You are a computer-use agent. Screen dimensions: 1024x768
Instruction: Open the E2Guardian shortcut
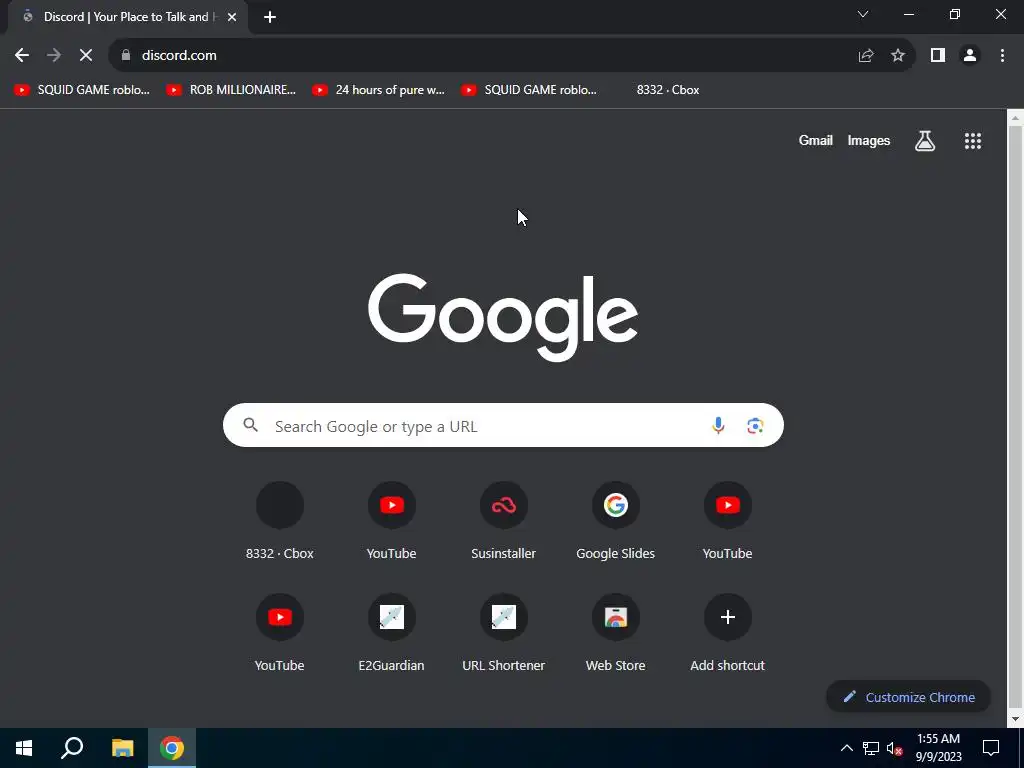[391, 633]
